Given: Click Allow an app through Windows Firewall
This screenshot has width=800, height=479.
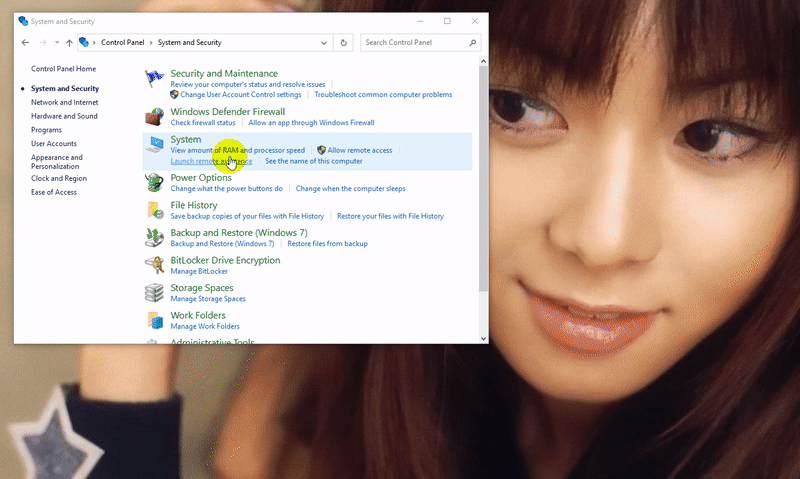Looking at the screenshot, I should [x=311, y=122].
